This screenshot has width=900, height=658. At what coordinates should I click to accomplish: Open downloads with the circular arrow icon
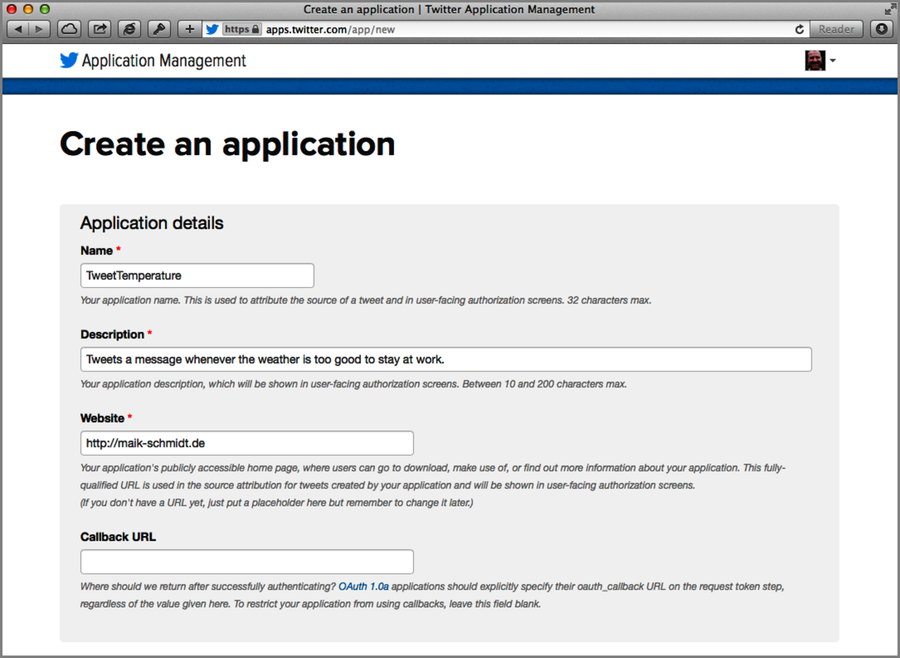click(x=879, y=29)
